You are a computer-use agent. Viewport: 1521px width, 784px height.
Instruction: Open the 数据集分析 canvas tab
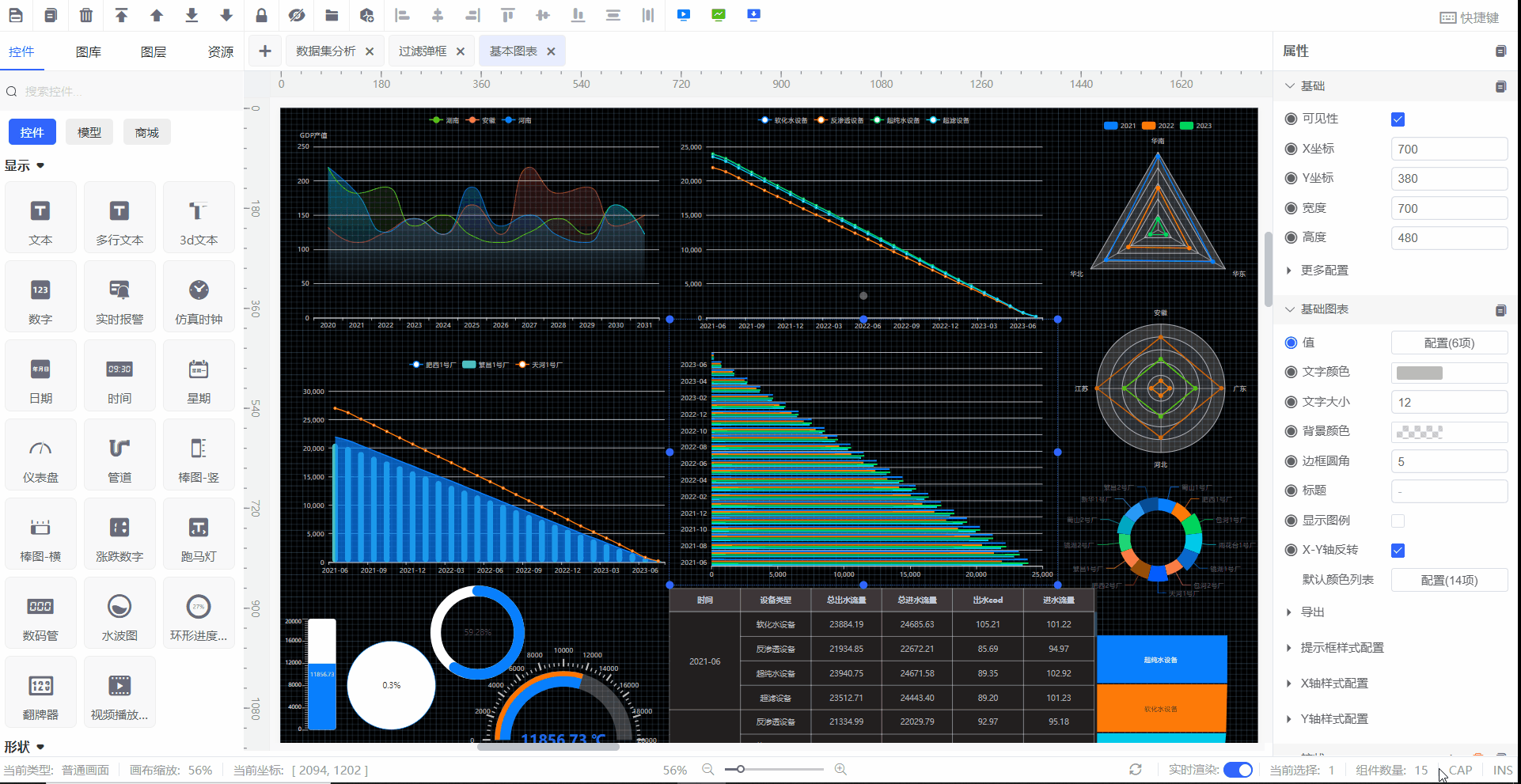[326, 51]
